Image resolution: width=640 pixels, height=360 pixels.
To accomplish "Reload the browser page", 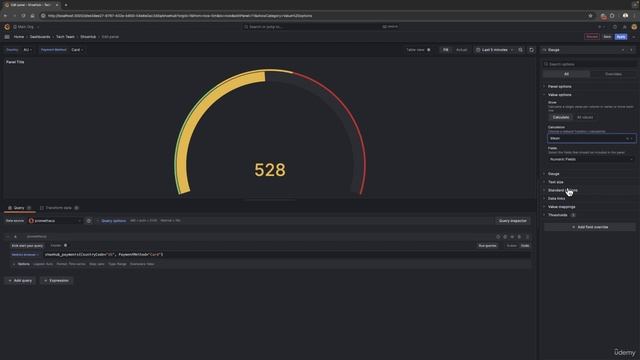I will tap(23, 16).
